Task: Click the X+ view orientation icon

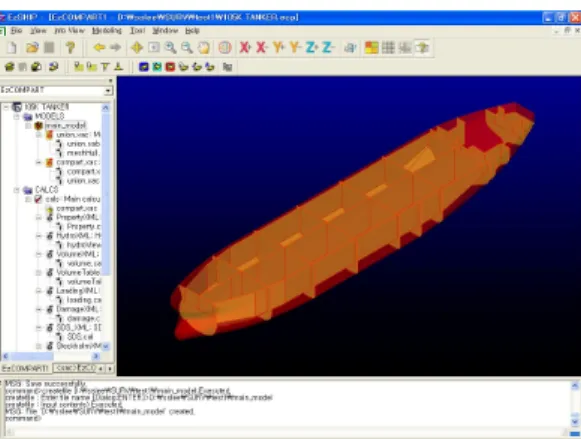Action: [245, 47]
